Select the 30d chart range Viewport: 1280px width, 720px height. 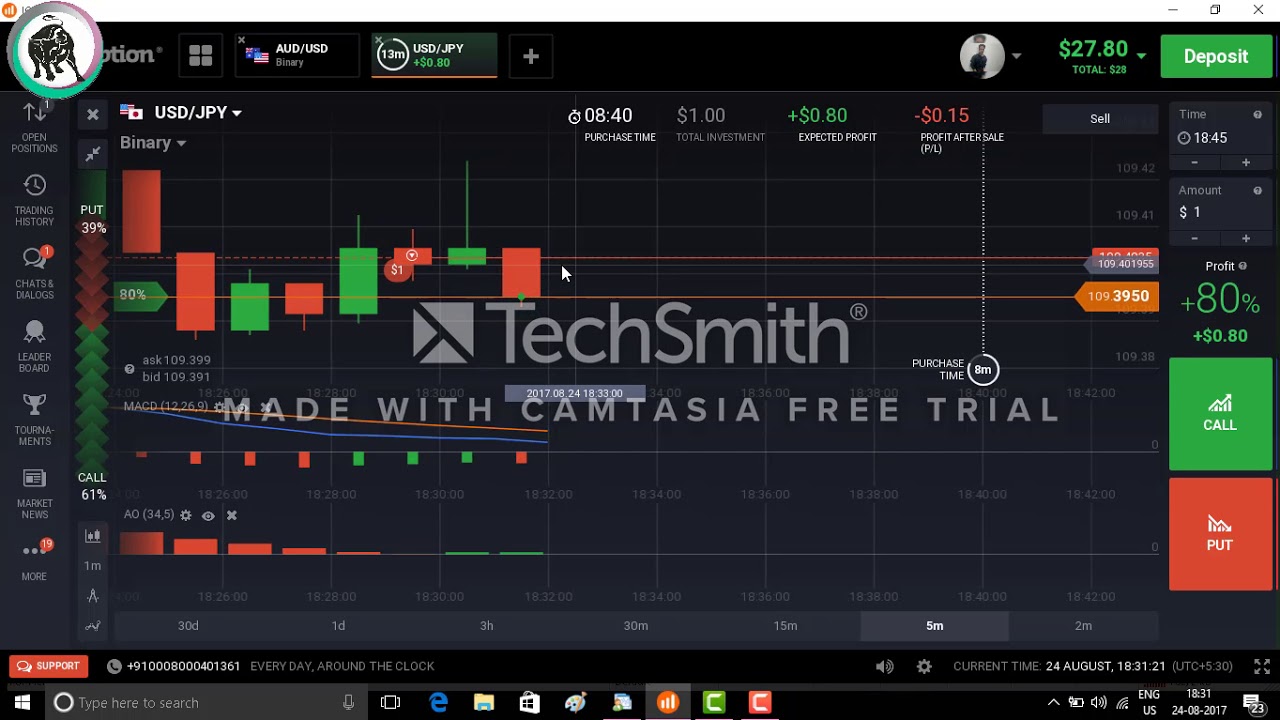click(188, 626)
